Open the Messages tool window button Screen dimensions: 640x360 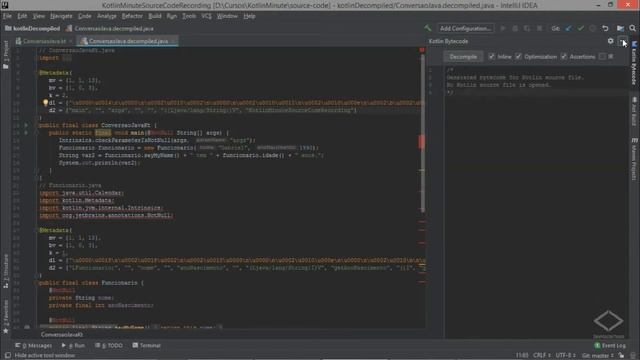click(33, 345)
